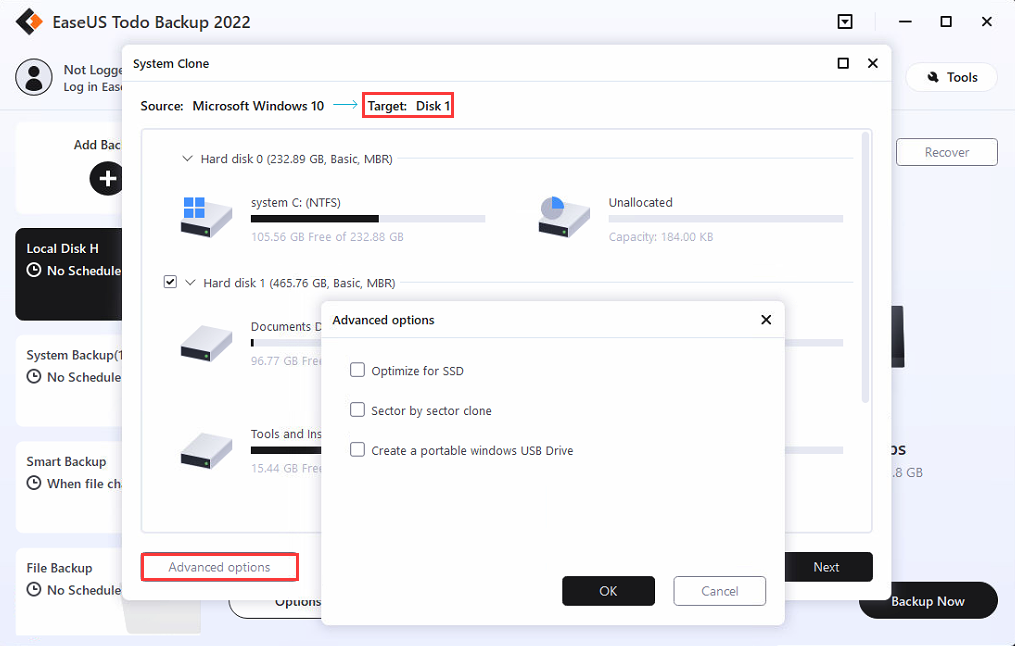The height and width of the screenshot is (646, 1015).
Task: Select the System Backup task card
Action: (x=69, y=381)
